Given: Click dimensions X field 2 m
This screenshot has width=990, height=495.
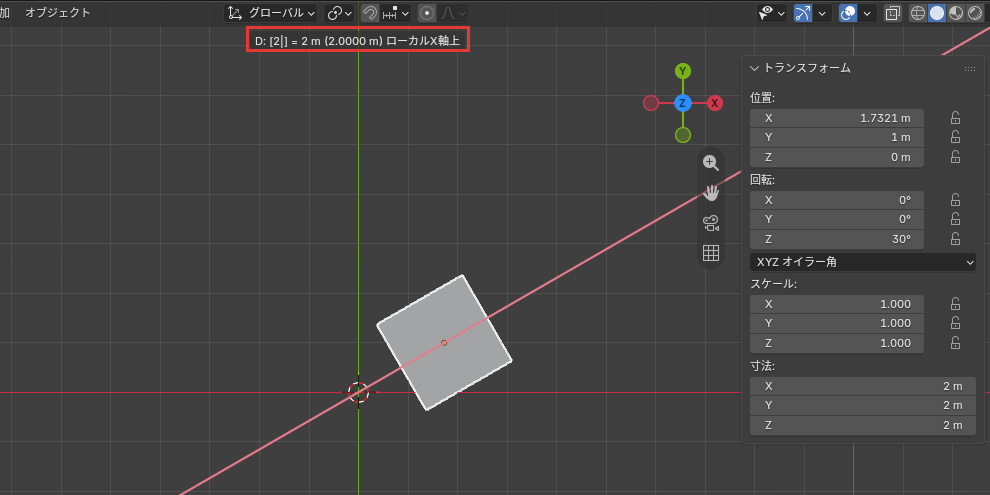Looking at the screenshot, I should coord(863,386).
